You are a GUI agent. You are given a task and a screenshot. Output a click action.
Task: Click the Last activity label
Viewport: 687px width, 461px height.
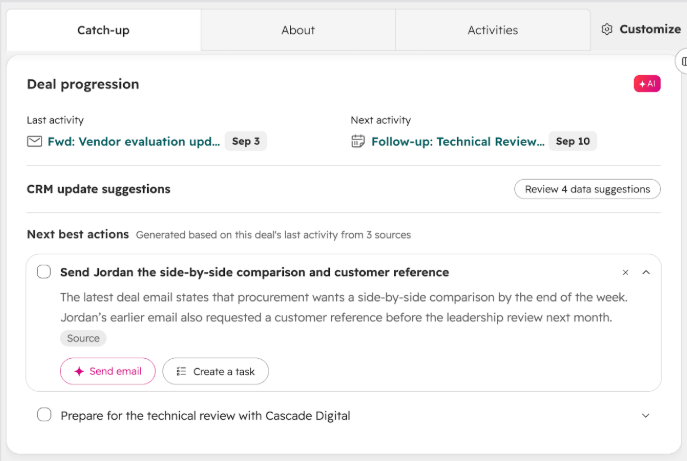click(55, 120)
